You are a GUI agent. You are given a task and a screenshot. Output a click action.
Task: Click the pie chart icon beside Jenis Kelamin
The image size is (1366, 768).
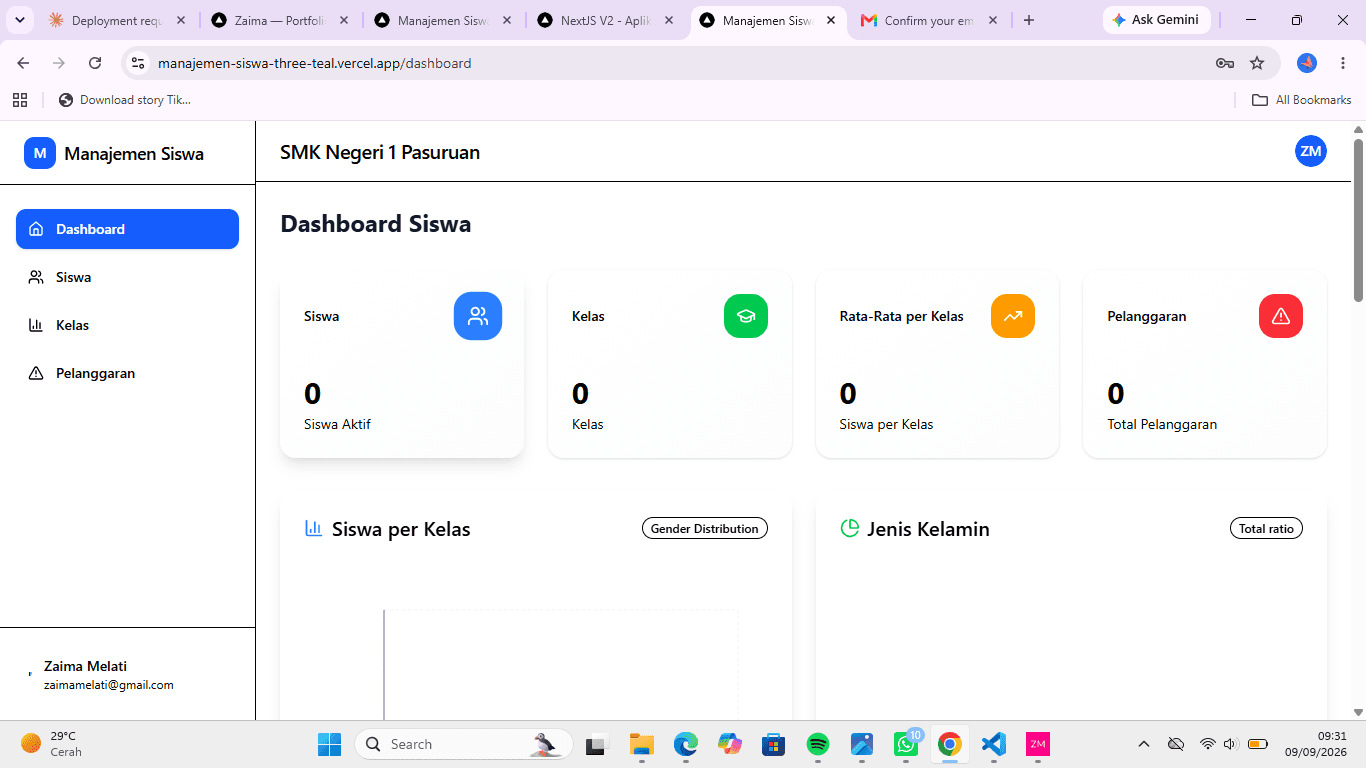tap(850, 528)
